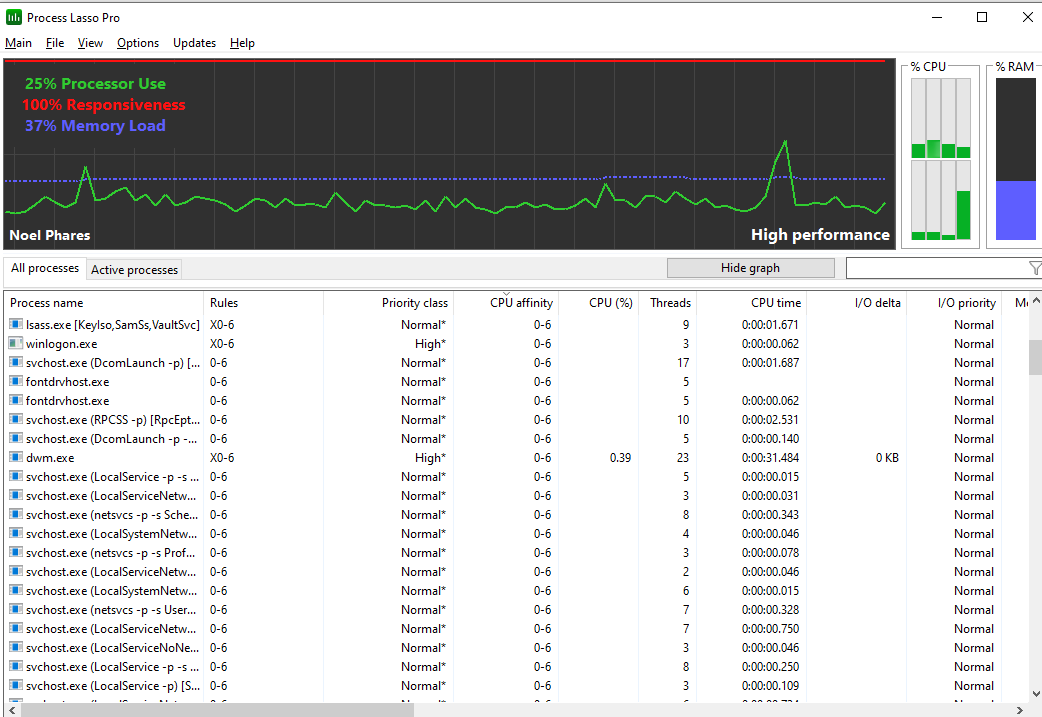1042x717 pixels.
Task: Click icon of svchost.exe (netsvcs -p -s Sche... row
Action: [16, 514]
